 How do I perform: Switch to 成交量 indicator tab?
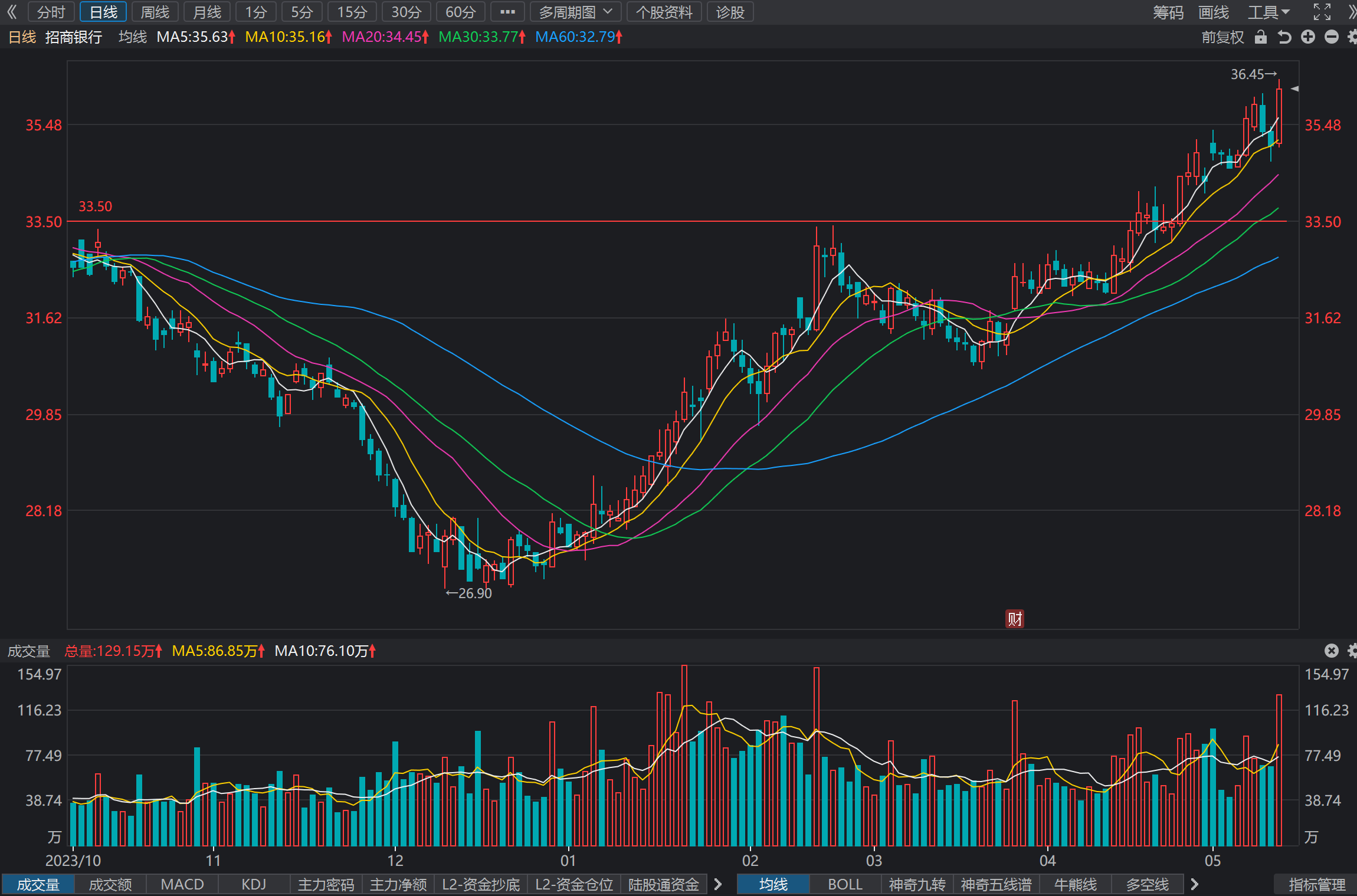(38, 885)
